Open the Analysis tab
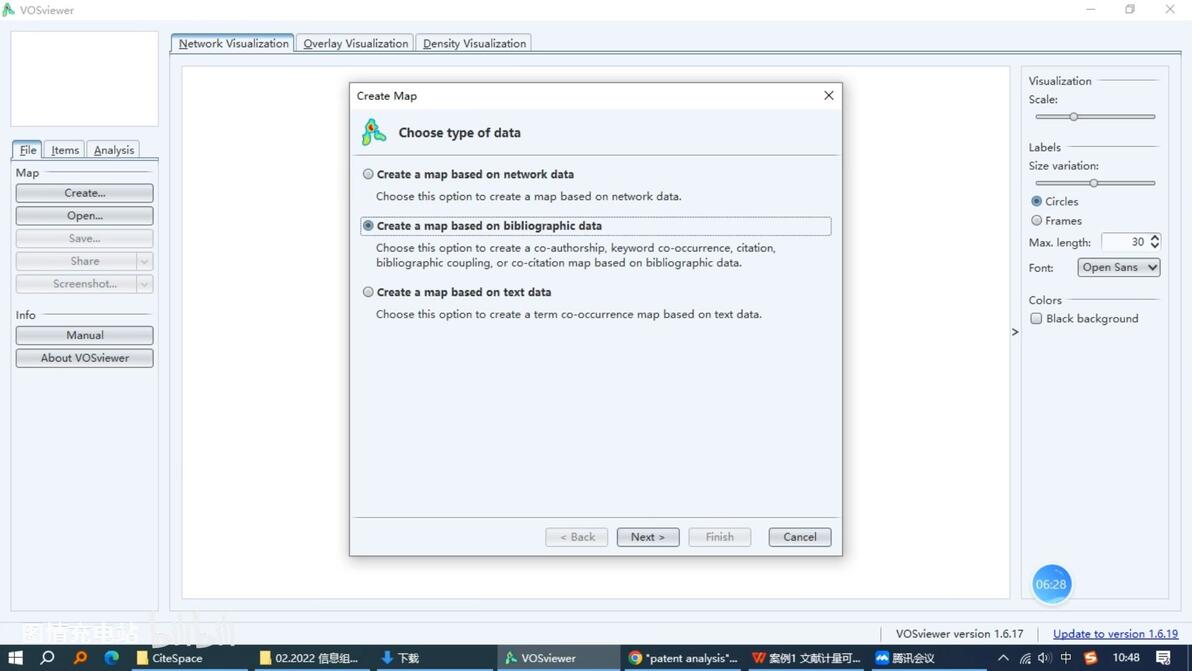The width and height of the screenshot is (1192, 671). point(113,150)
